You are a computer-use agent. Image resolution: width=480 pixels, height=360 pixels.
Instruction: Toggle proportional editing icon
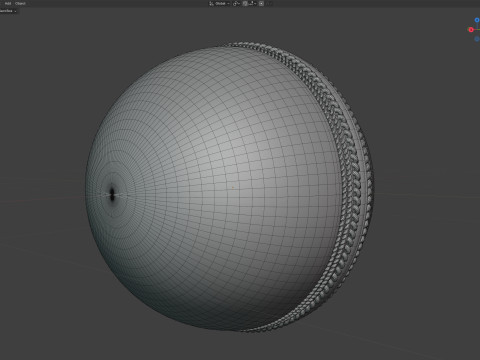[261, 3]
